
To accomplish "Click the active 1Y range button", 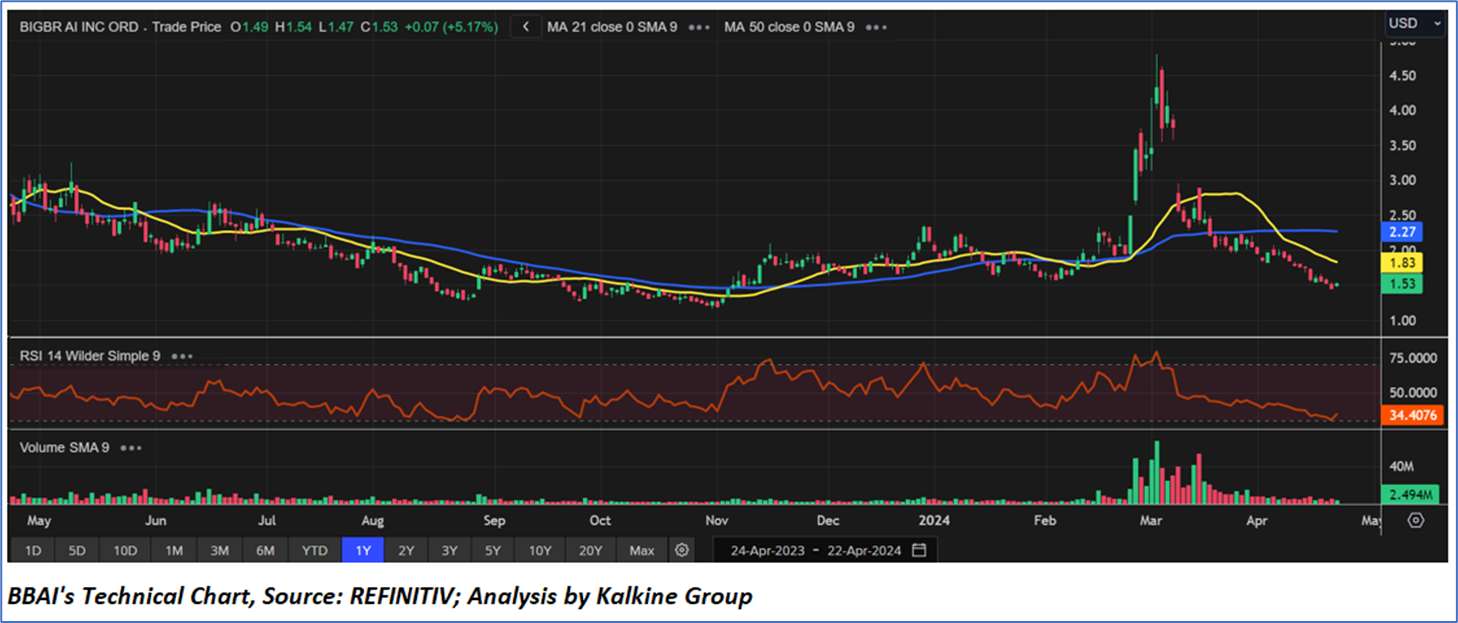I will point(362,550).
